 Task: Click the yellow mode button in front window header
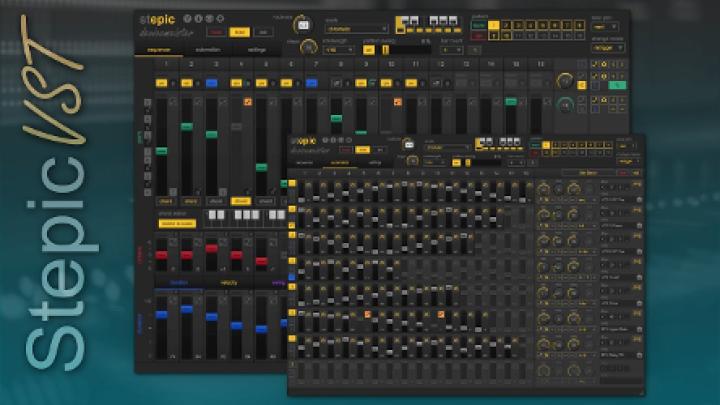tap(362, 150)
